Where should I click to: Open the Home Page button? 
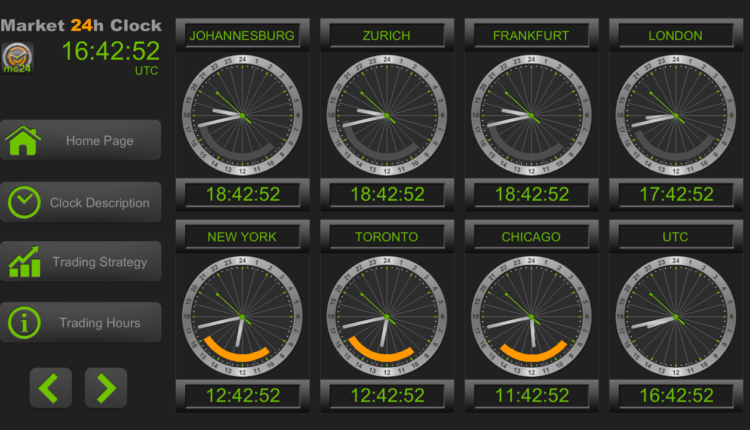pos(80,140)
